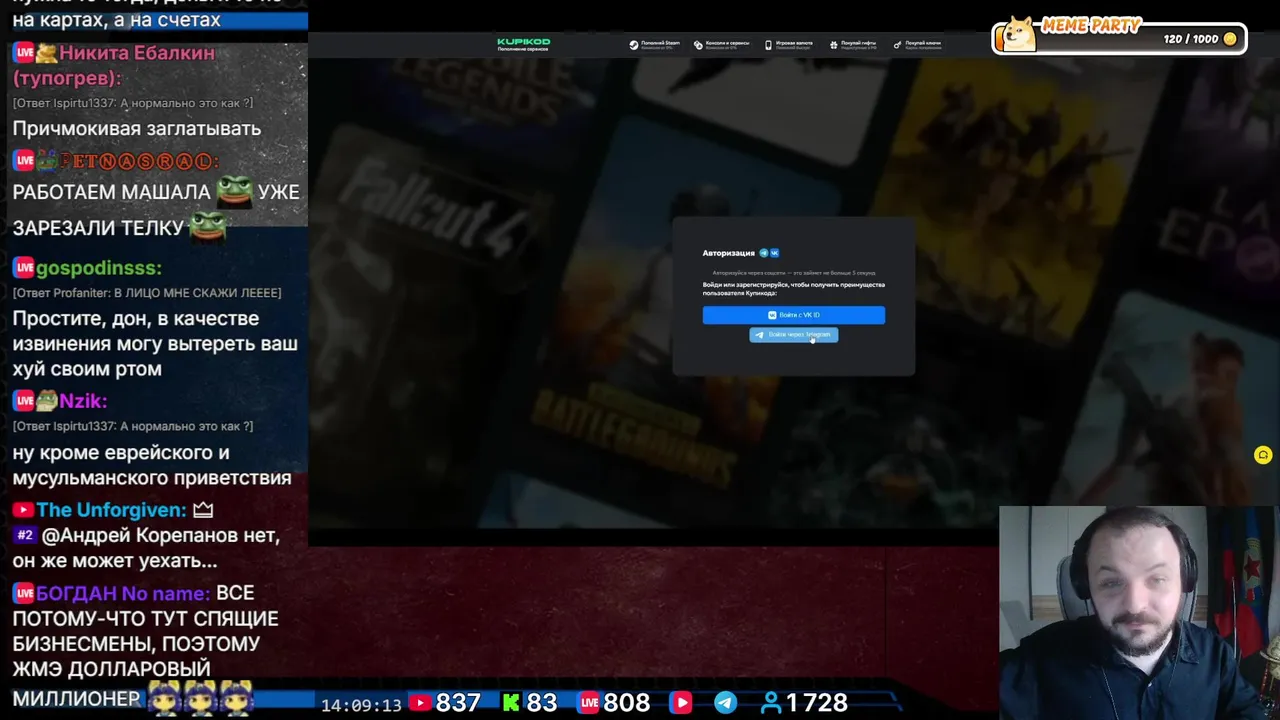Click the crown icon after The Unforgiven
Screen dimensions: 1280x720
coord(203,510)
